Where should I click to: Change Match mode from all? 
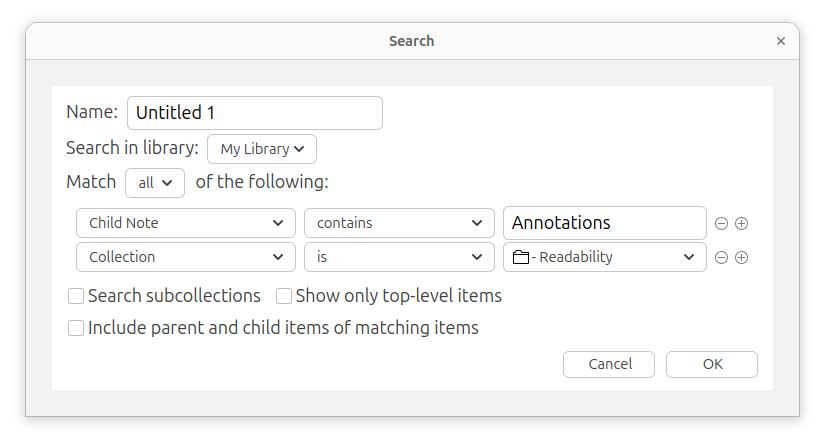point(155,183)
